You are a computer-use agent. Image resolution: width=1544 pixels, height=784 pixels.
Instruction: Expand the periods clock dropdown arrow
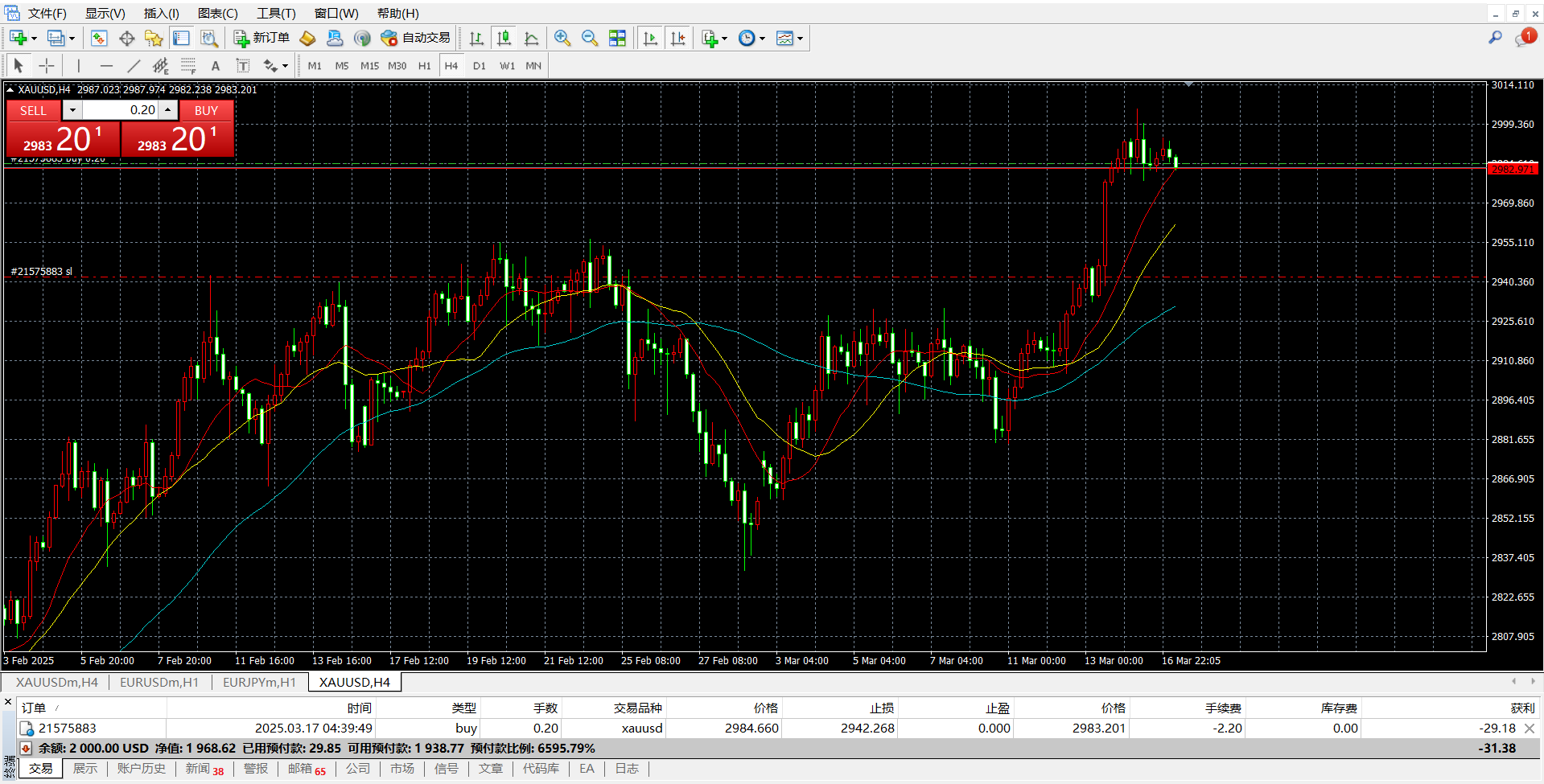[x=762, y=39]
